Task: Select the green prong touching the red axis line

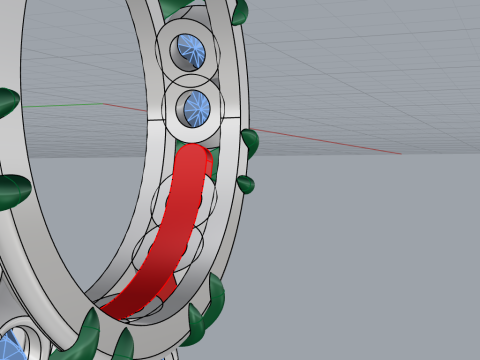Action: (x=250, y=143)
